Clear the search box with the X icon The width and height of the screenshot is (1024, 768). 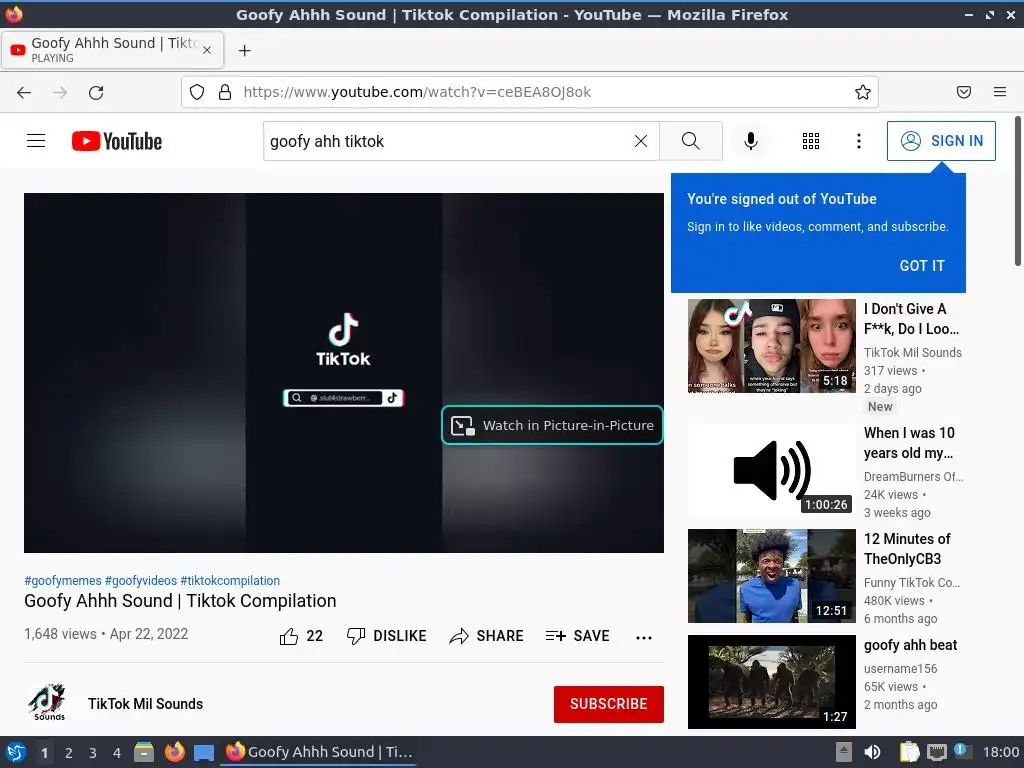pyautogui.click(x=641, y=141)
